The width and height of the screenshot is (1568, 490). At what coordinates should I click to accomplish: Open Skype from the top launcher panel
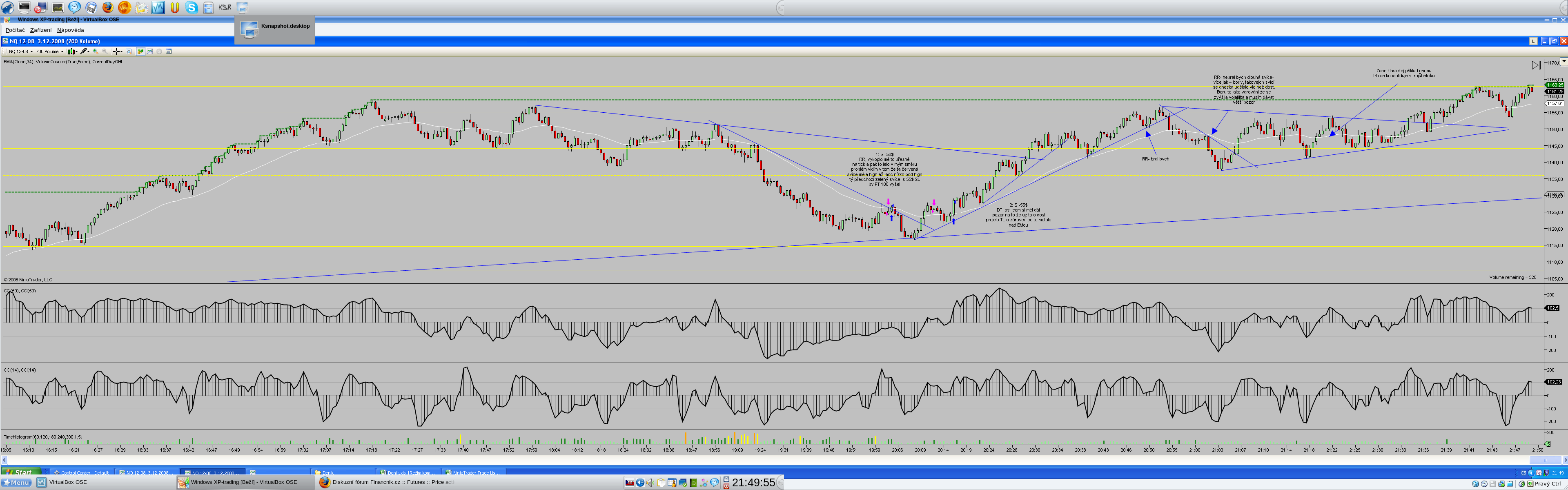(192, 7)
